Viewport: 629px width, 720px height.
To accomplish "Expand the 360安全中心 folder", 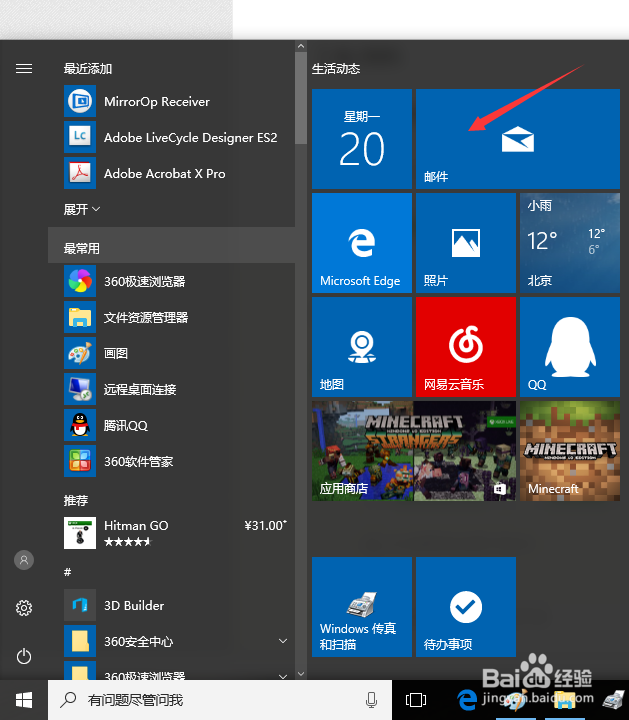I will click(283, 641).
